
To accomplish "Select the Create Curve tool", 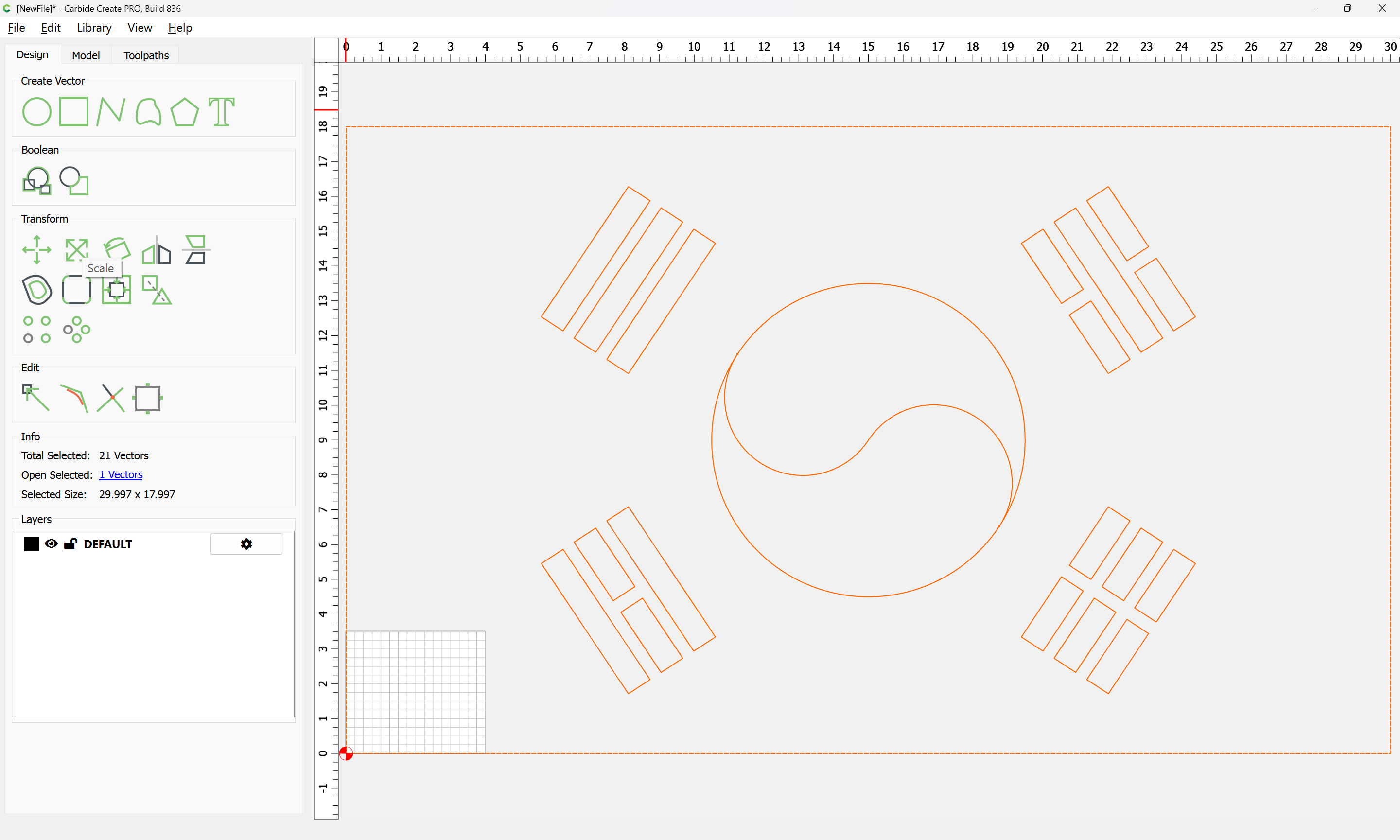I will (x=148, y=111).
